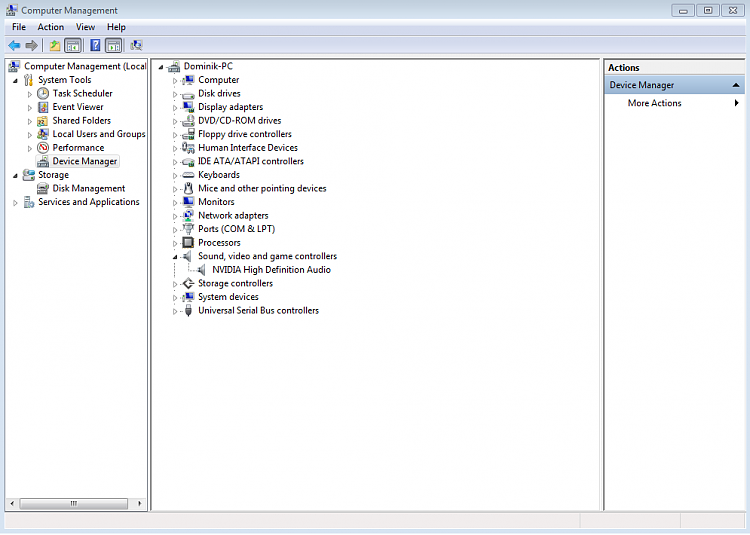Click the Disk Management icon
Viewport: 750px width, 535px height.
click(x=43, y=188)
